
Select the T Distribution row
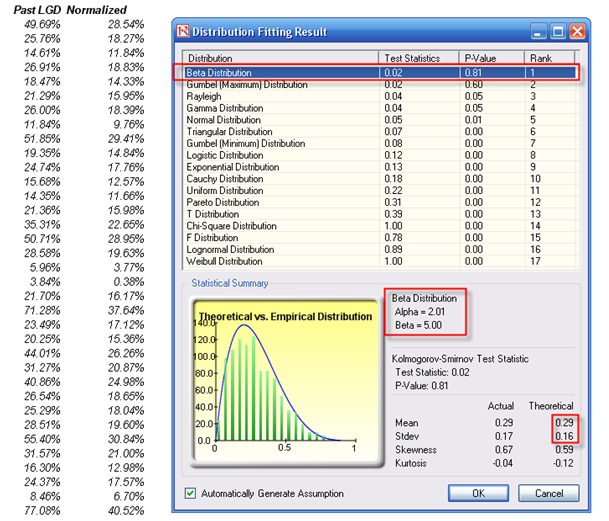[381, 214]
